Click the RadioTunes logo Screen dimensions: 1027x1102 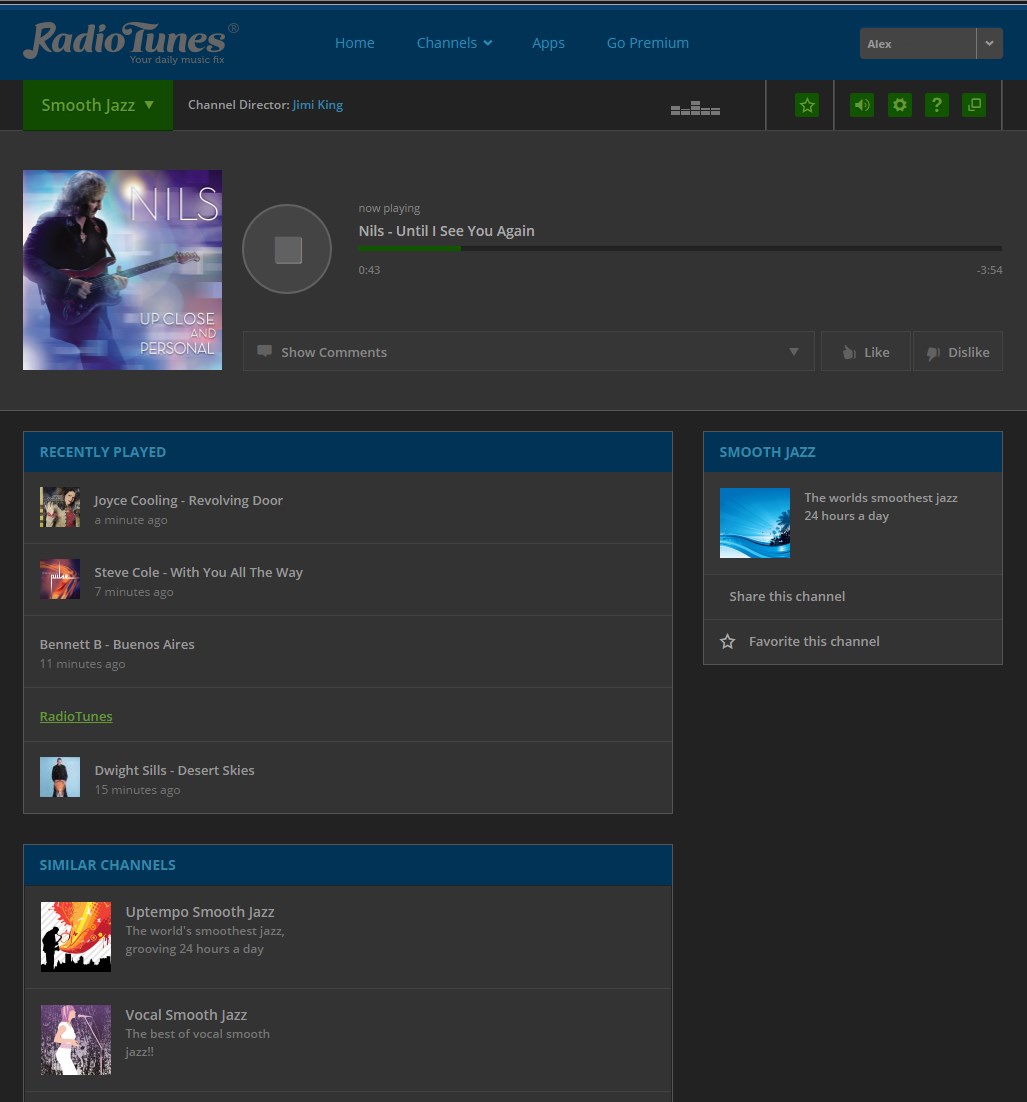click(x=131, y=42)
